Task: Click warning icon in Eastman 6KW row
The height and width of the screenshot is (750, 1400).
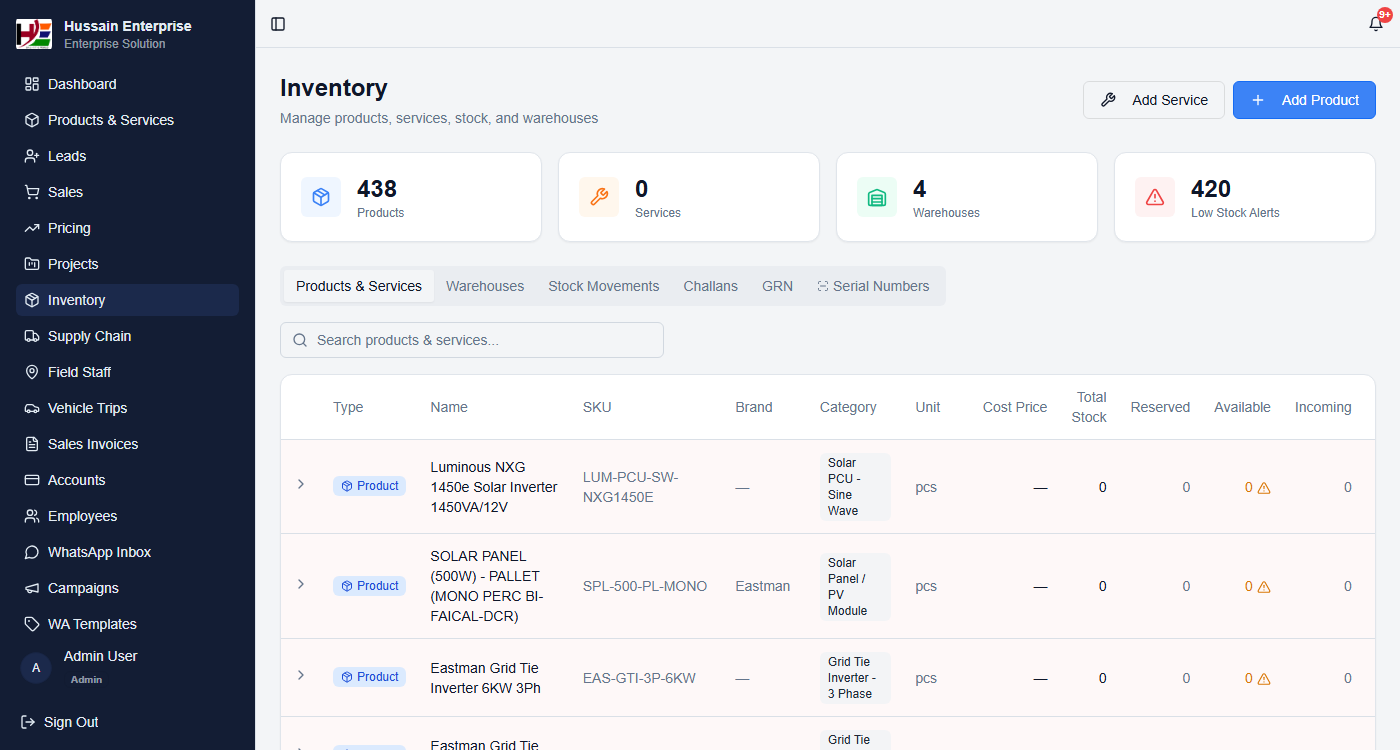Action: (x=1264, y=679)
